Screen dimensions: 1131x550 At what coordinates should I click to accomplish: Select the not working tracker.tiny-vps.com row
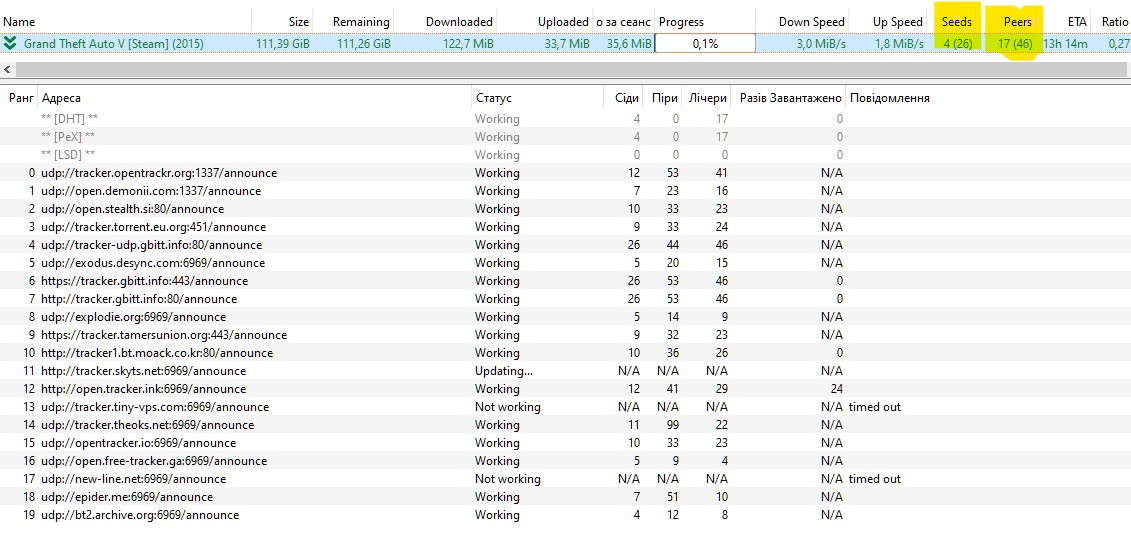[155, 407]
